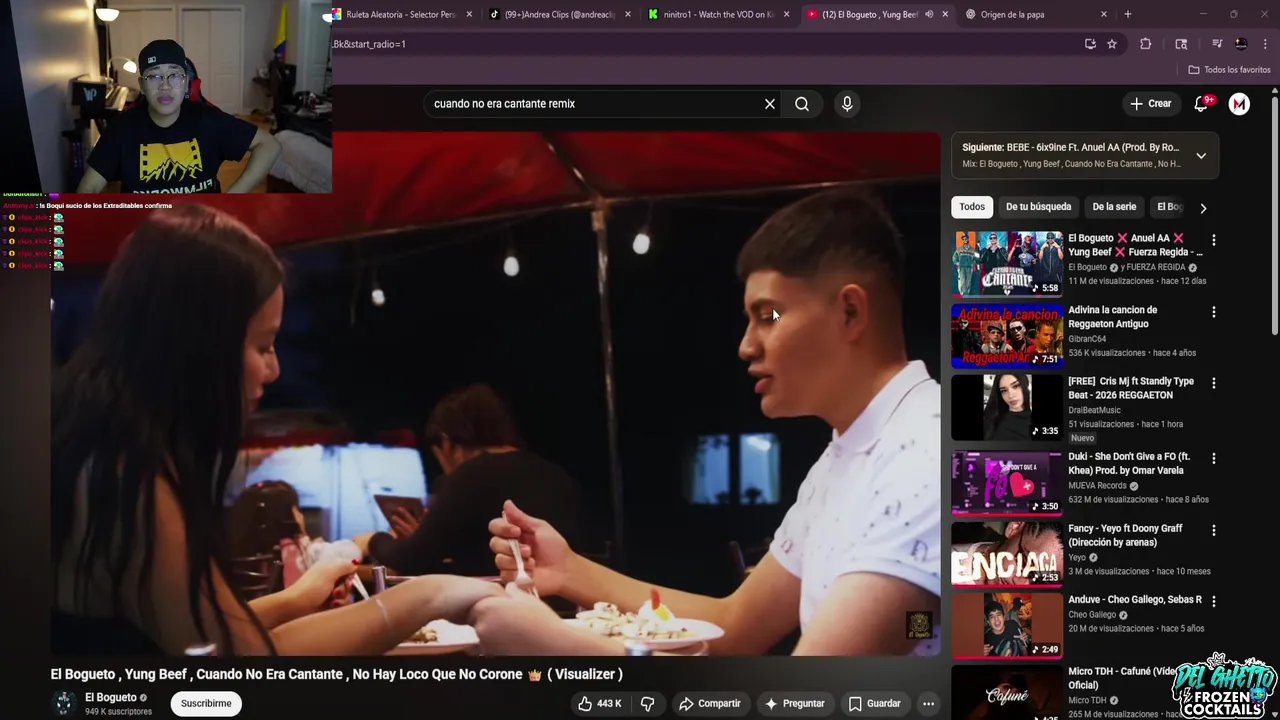Click the Preguntar button
Viewport: 1280px width, 720px height.
pos(795,704)
